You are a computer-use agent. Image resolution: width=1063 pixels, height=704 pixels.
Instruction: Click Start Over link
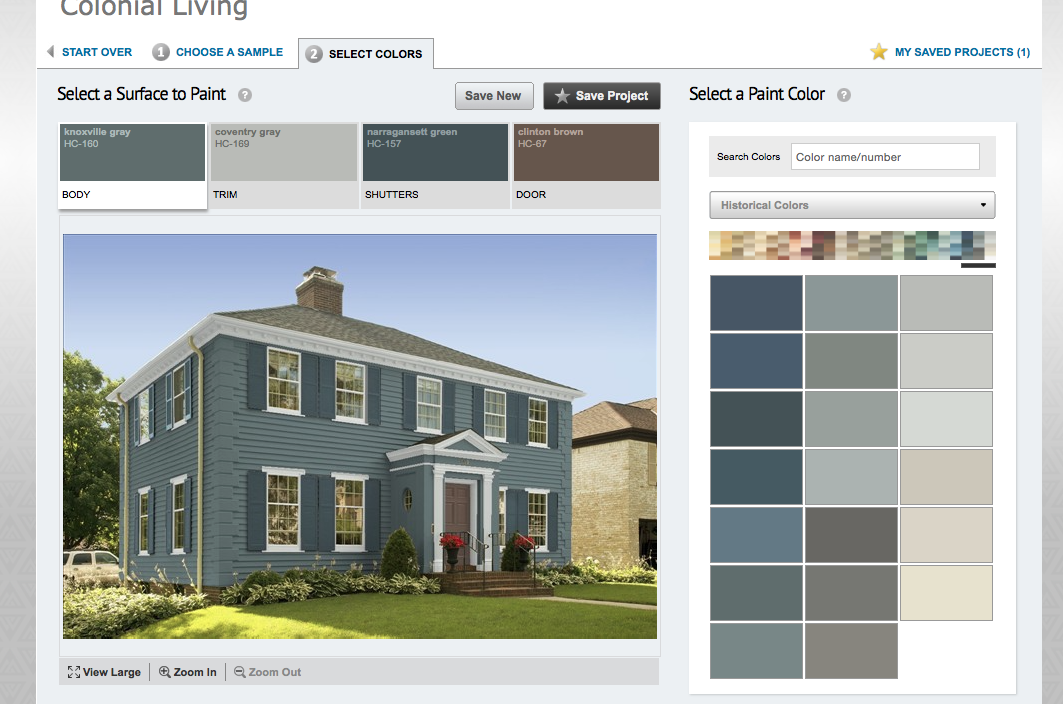pyautogui.click(x=97, y=52)
